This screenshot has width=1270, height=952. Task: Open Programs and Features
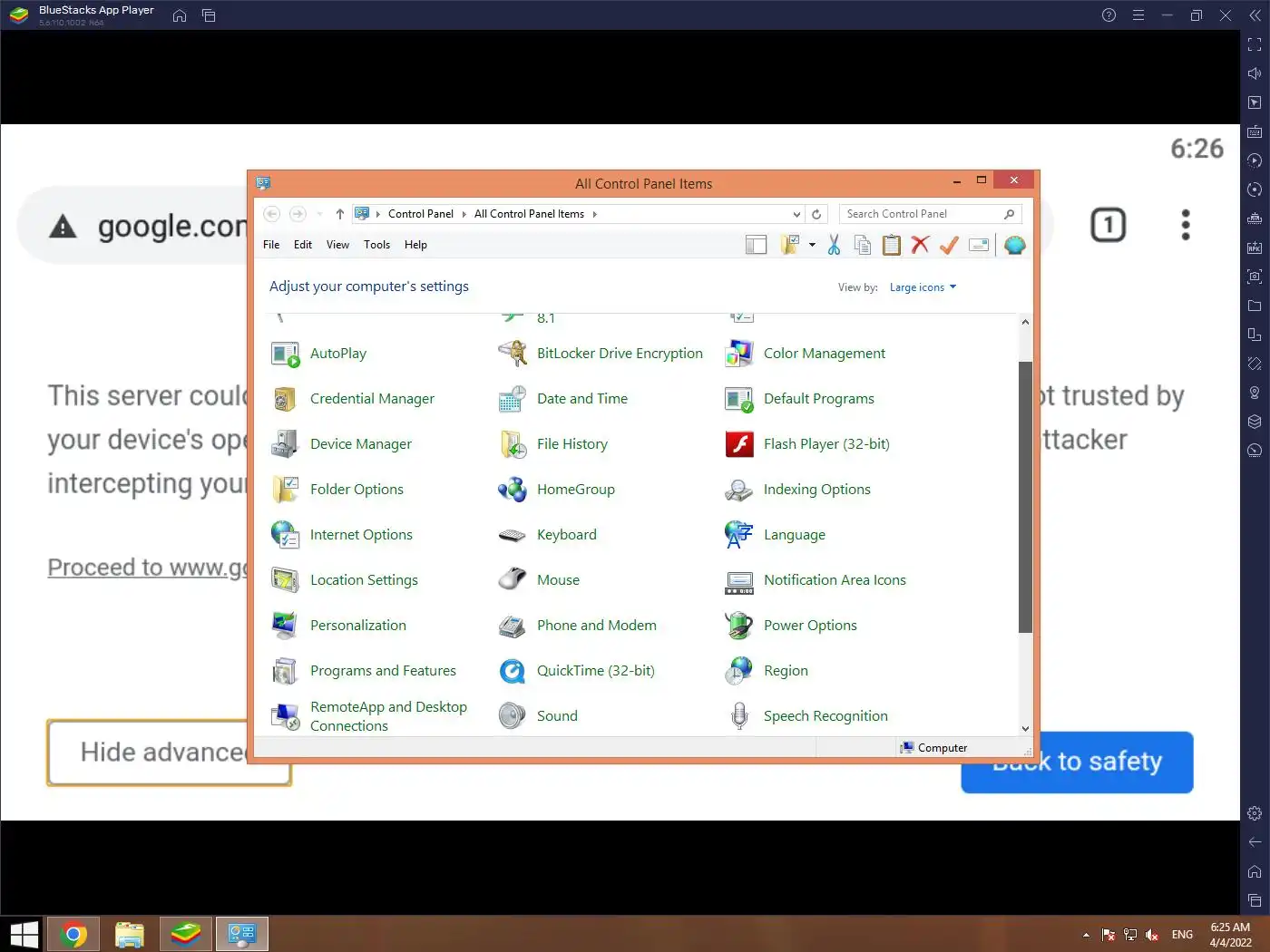(x=364, y=671)
